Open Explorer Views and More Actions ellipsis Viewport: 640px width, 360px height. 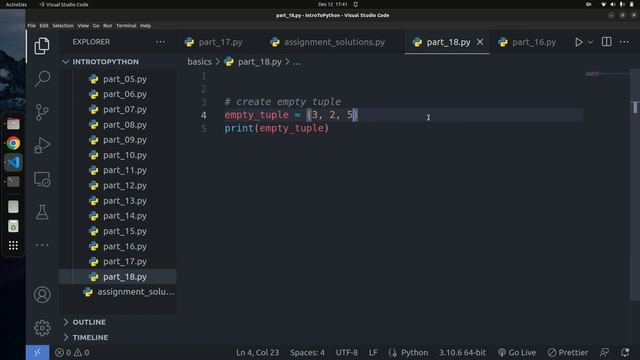coord(160,42)
